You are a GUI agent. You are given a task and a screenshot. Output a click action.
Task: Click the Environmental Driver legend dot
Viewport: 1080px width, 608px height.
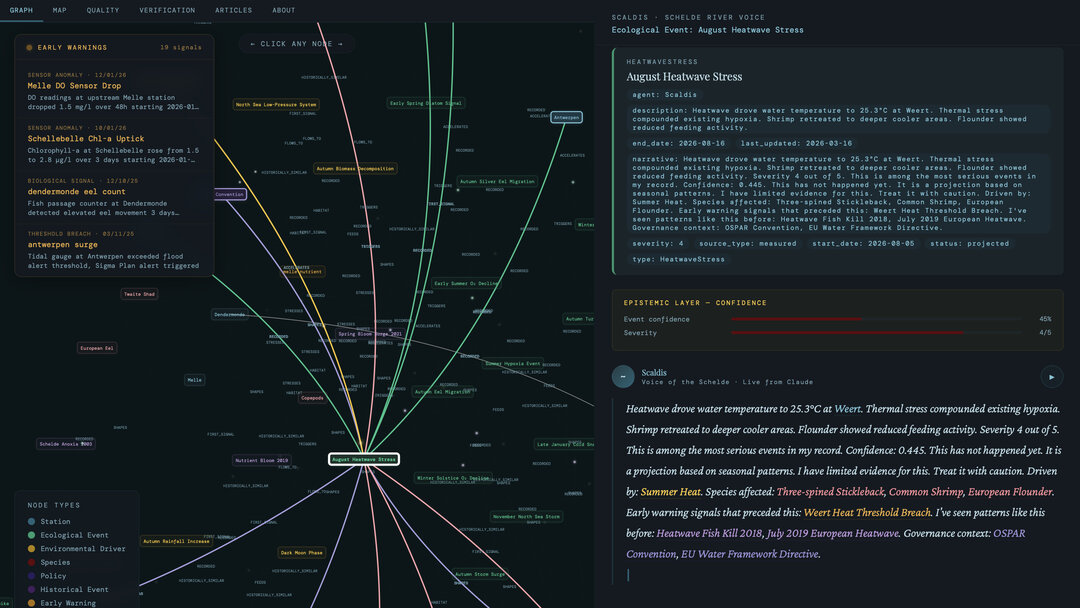pos(31,549)
